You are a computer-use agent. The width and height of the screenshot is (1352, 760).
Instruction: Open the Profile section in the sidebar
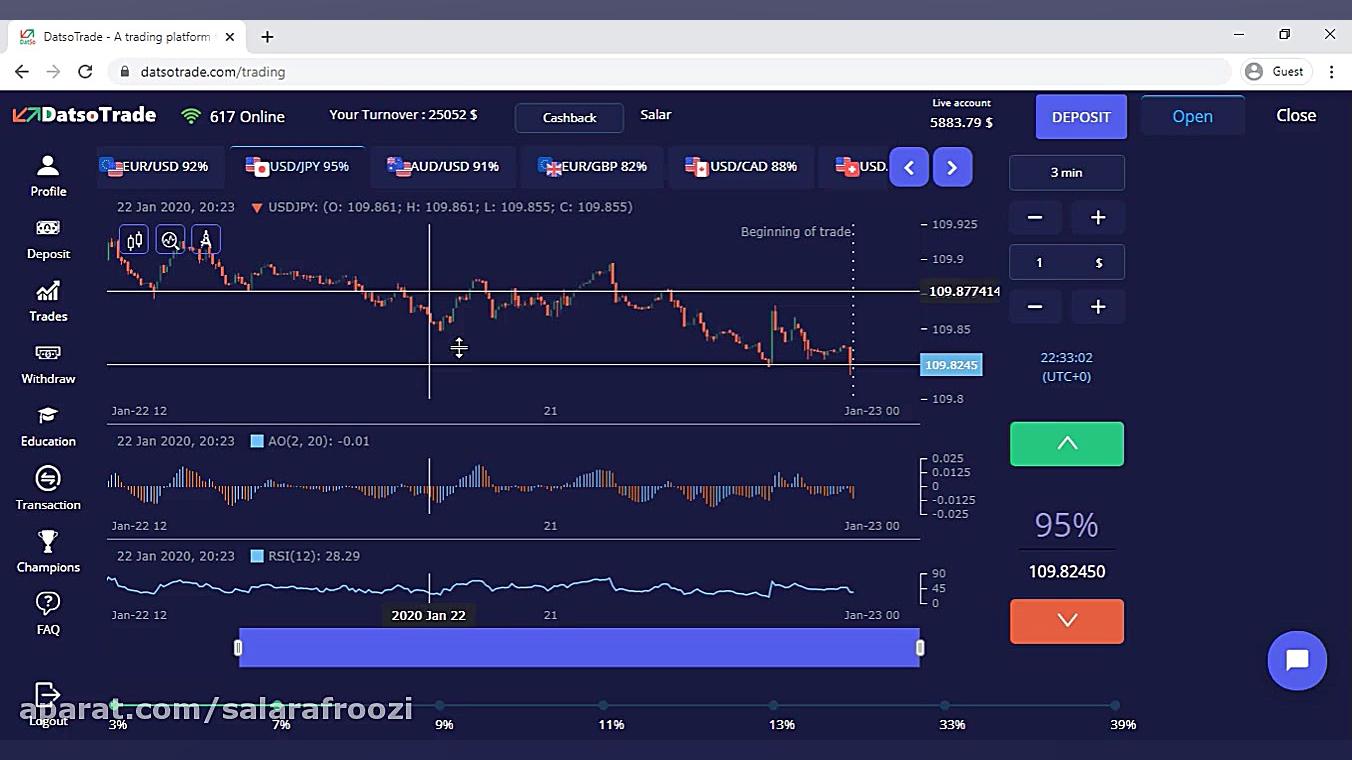point(48,176)
